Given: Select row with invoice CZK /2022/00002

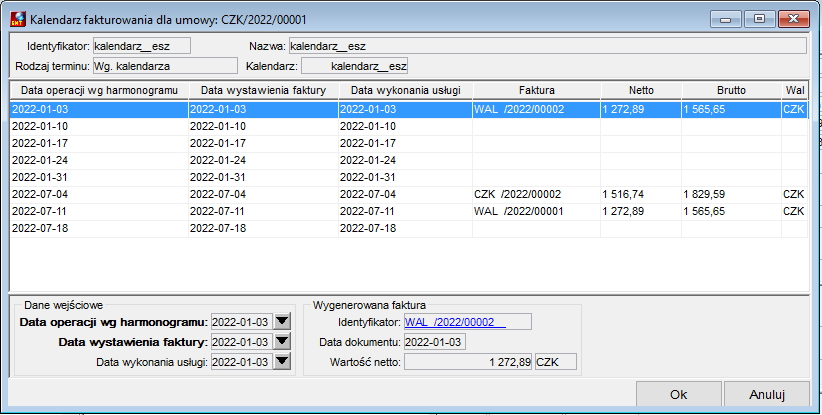Looking at the screenshot, I should (x=409, y=194).
